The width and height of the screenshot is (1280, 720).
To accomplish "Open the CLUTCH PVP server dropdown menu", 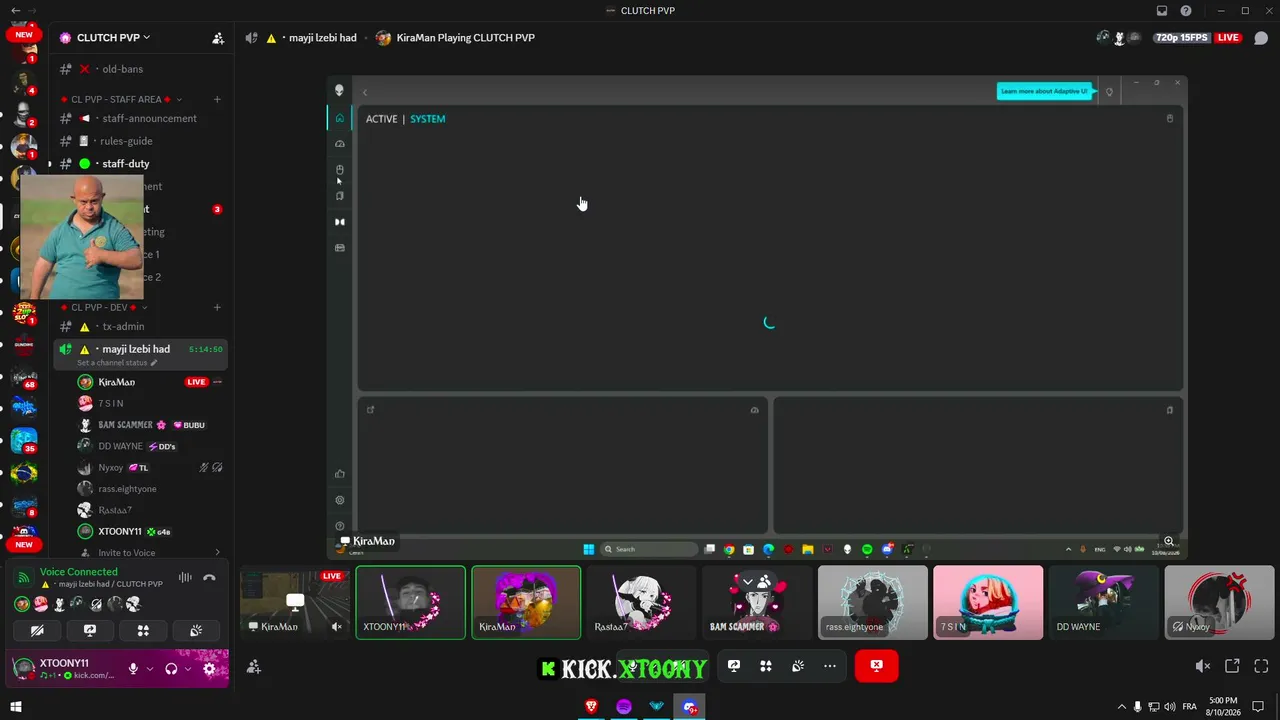I will (x=113, y=38).
